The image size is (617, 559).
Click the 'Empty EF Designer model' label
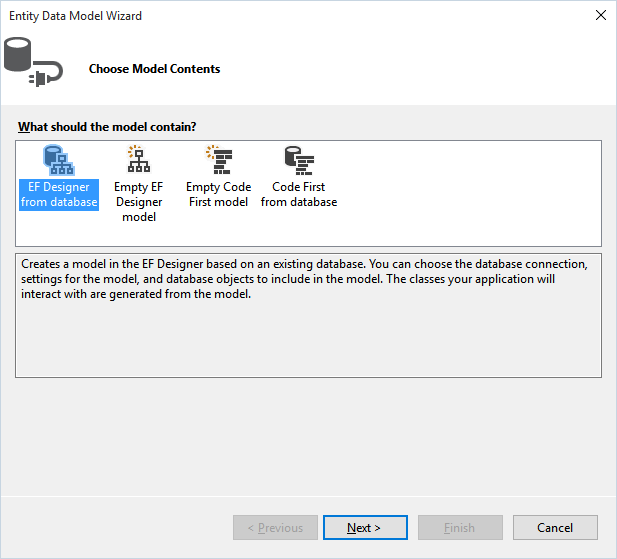click(x=139, y=202)
